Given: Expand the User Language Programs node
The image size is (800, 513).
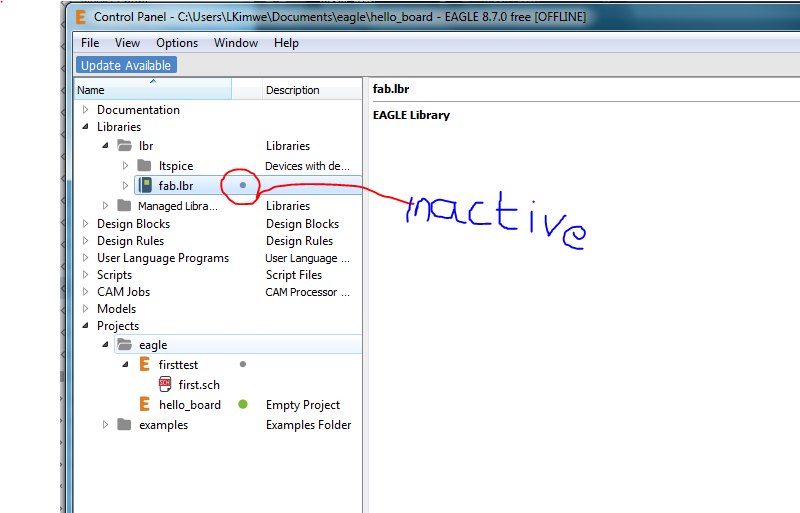Looking at the screenshot, I should coord(86,257).
